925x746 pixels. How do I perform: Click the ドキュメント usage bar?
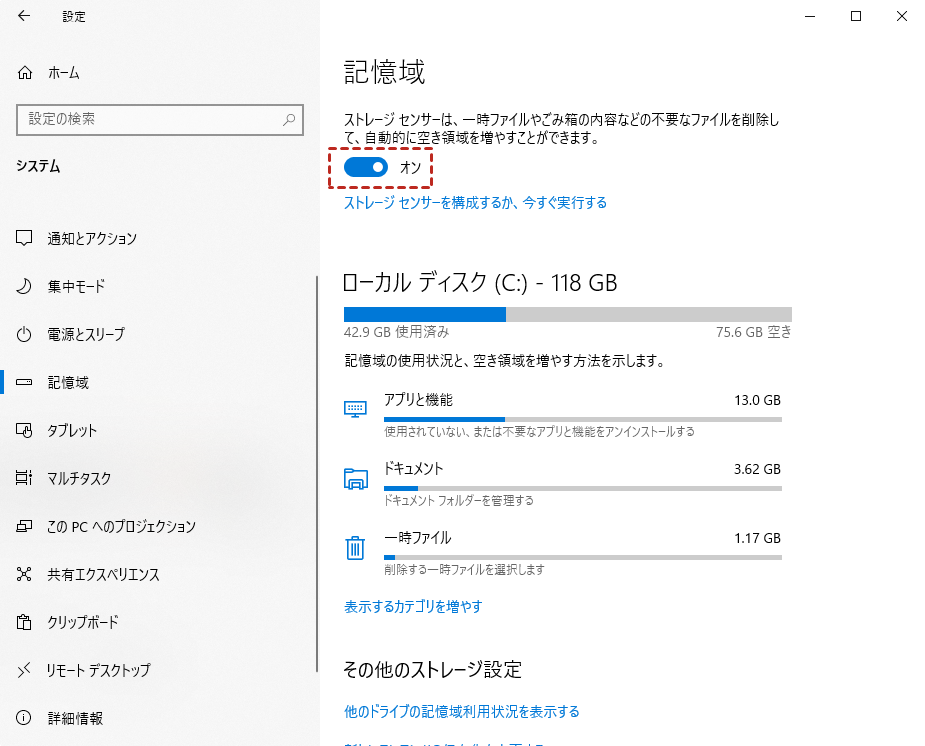pos(583,488)
